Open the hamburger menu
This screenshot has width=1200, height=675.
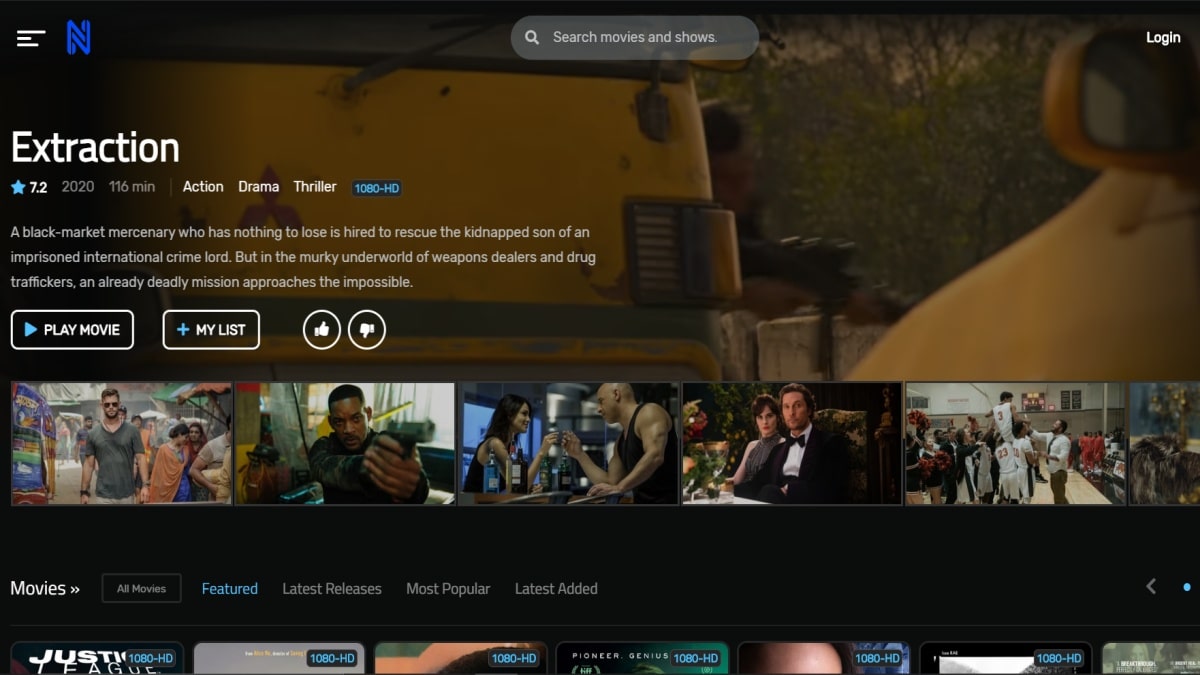coord(31,38)
